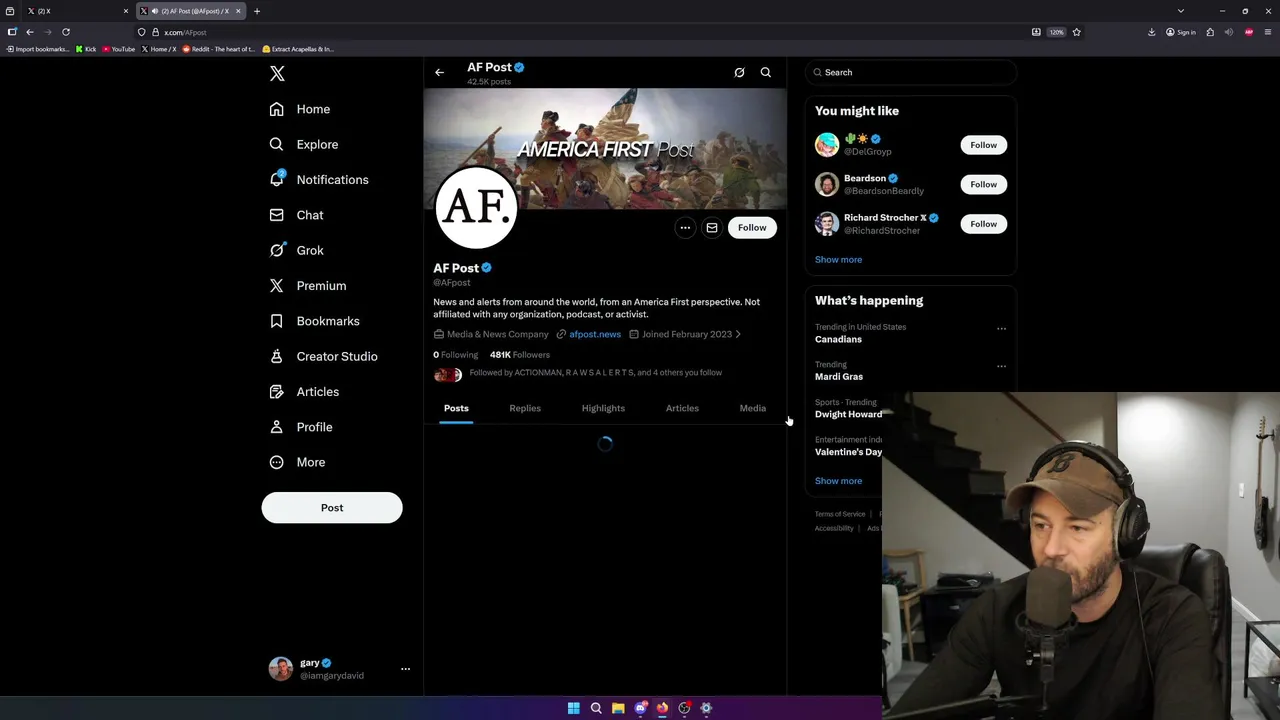1280x720 pixels.
Task: Reload the page
Action: tap(66, 32)
